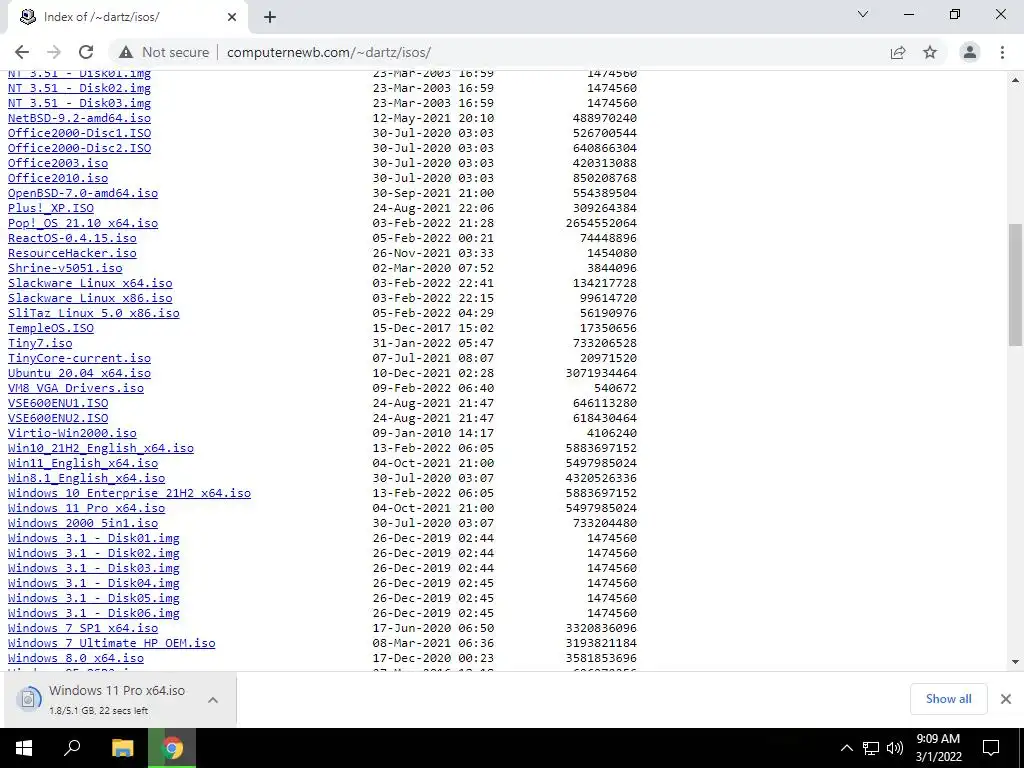This screenshot has height=768, width=1024.
Task: Open the Win8.1_English_x64.iso link
Action: 86,479
